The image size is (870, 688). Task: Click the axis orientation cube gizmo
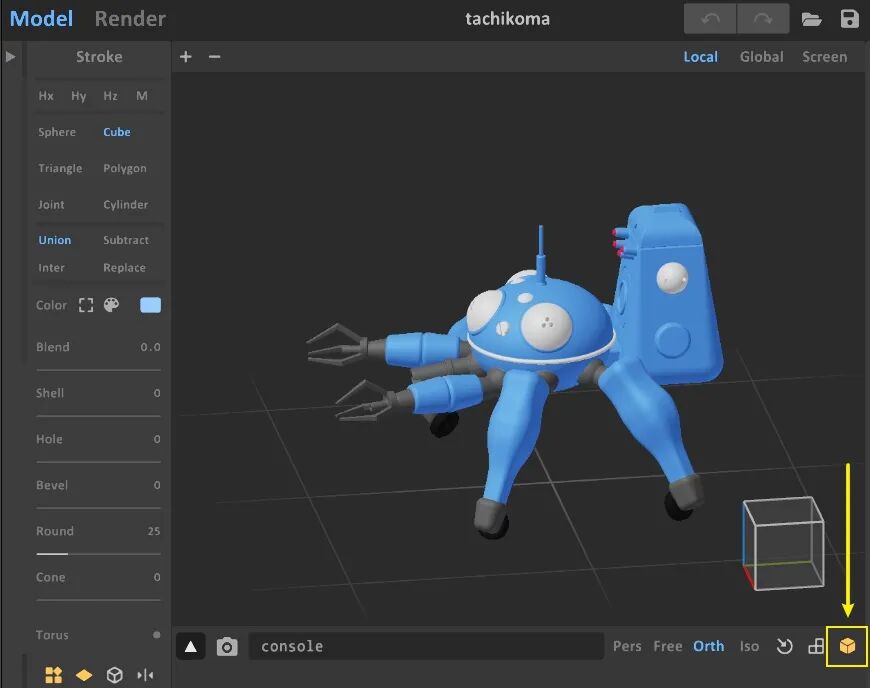pyautogui.click(x=783, y=543)
